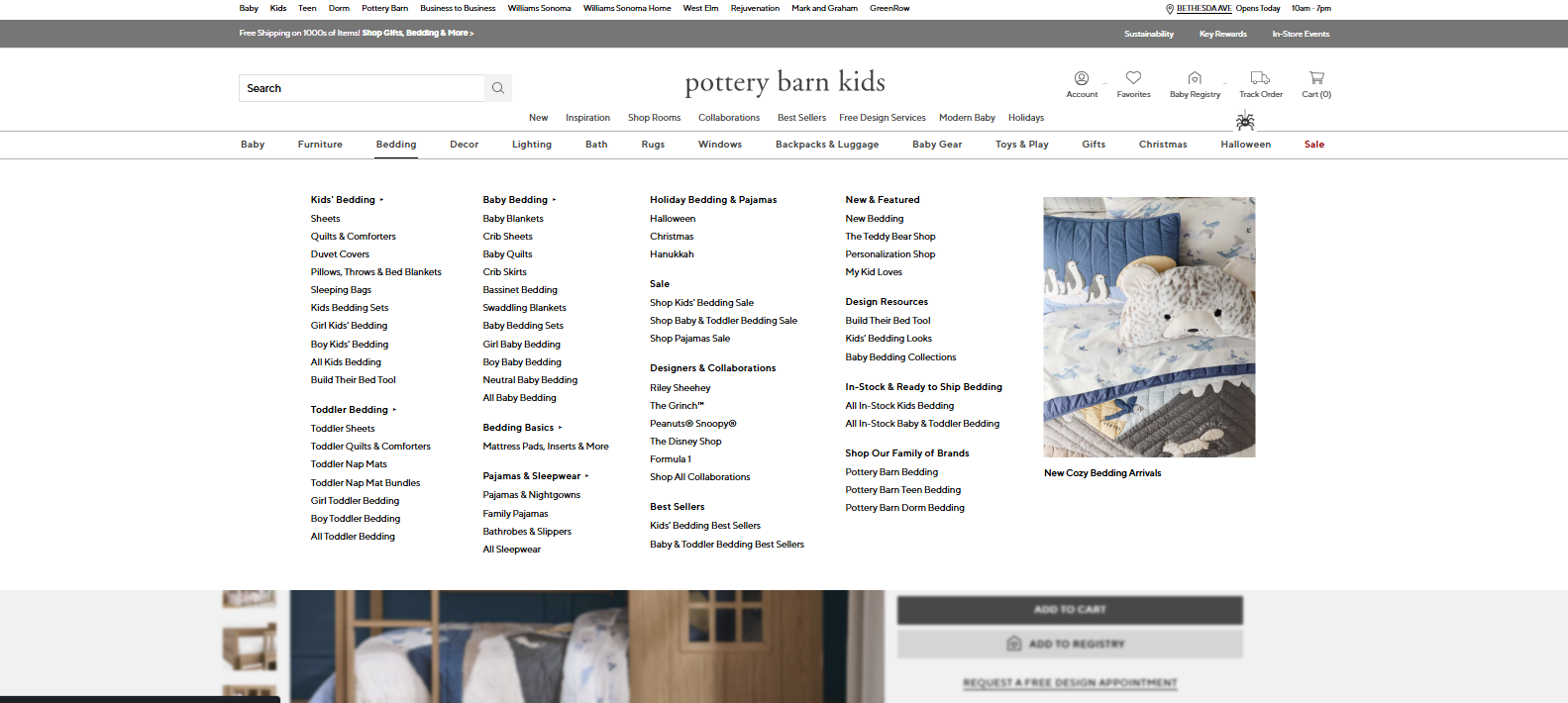Open the shopping cart icon

click(x=1316, y=78)
